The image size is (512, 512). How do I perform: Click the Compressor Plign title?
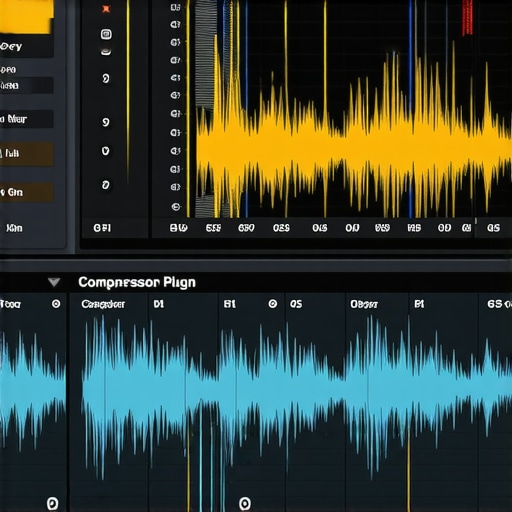click(137, 282)
